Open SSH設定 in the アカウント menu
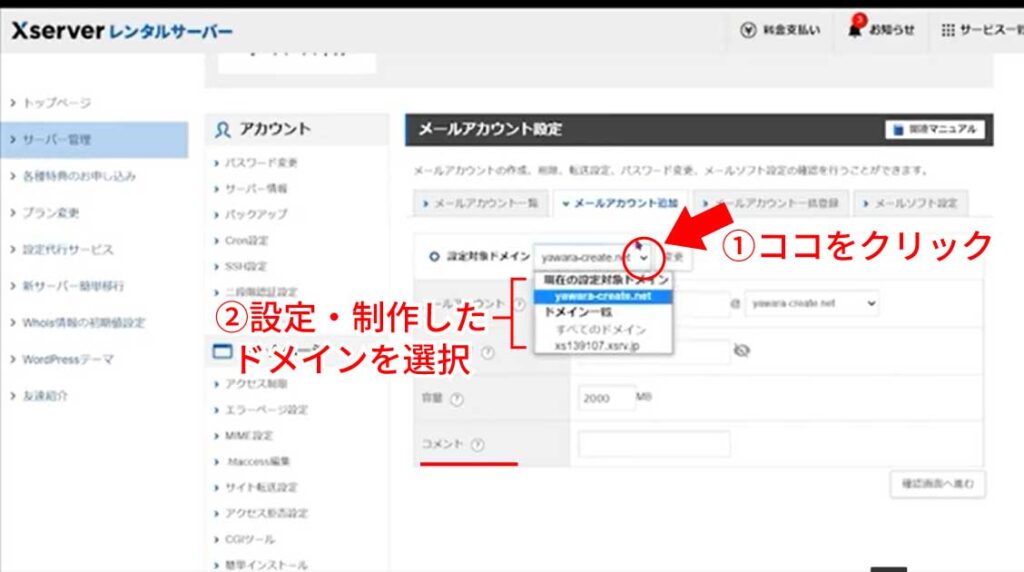Viewport: 1024px width, 572px height. [x=246, y=266]
